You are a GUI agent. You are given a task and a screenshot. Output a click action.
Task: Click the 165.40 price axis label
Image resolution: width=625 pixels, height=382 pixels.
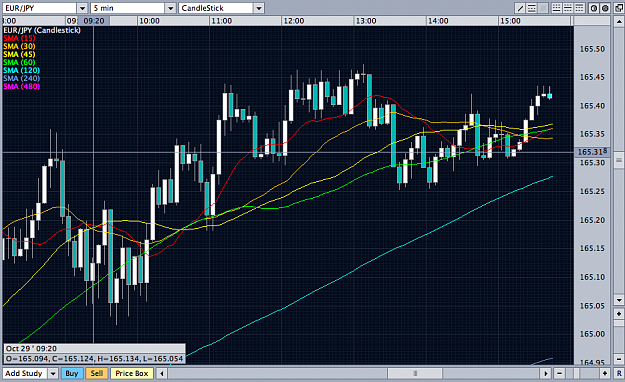pos(592,106)
